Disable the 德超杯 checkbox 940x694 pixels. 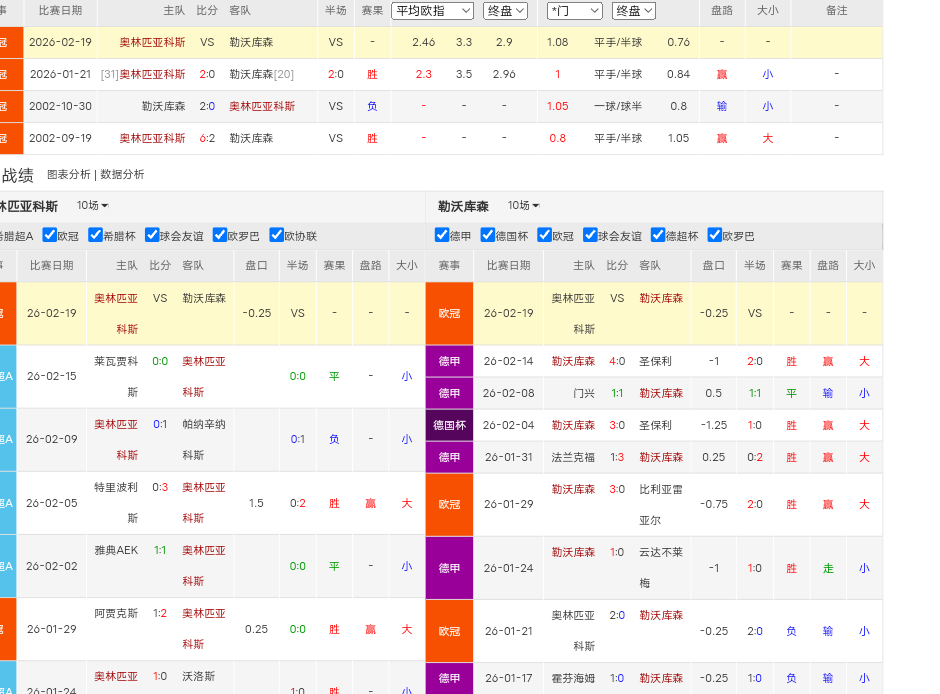tap(658, 235)
